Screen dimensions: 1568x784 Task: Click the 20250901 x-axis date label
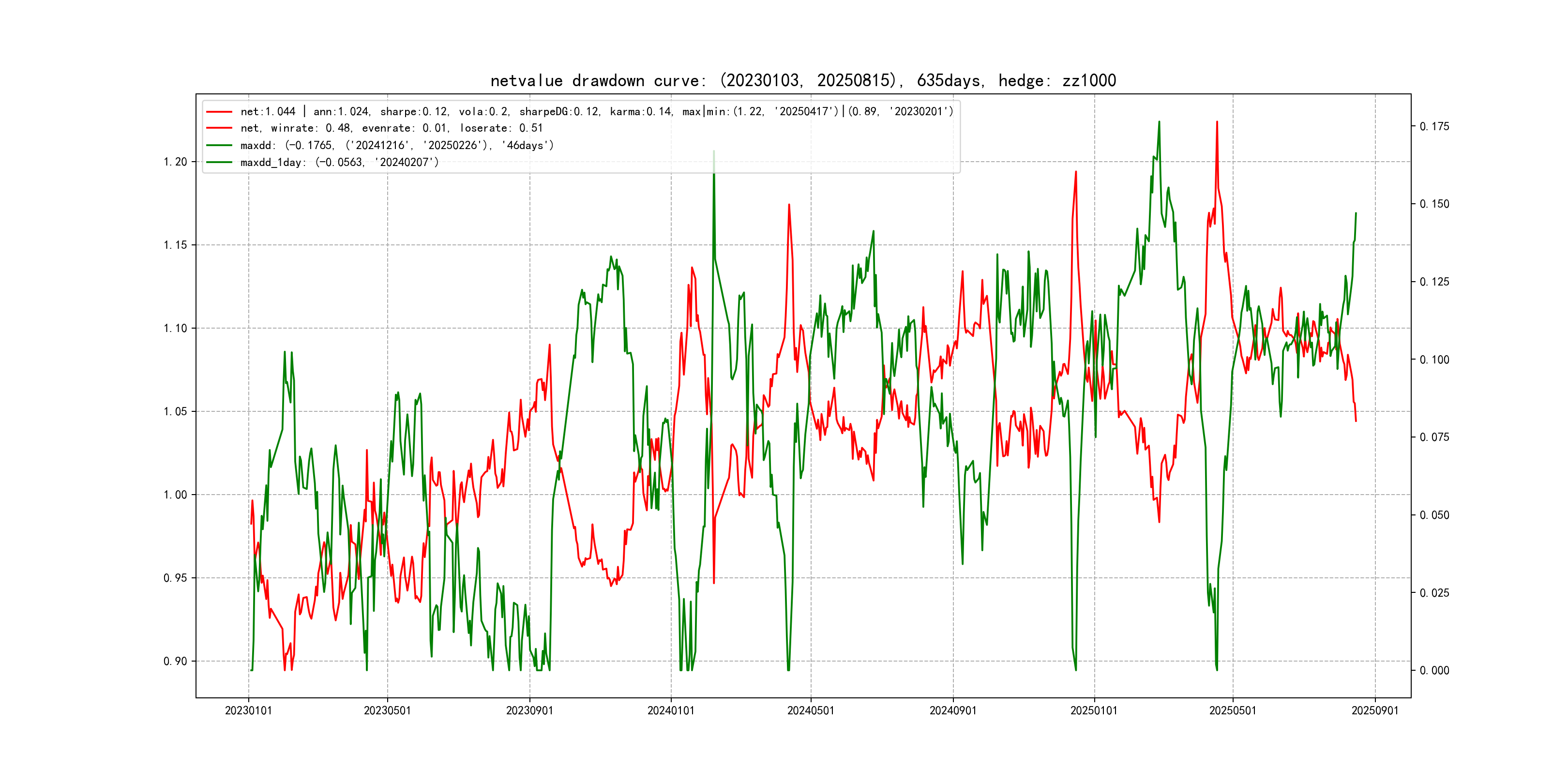tap(1375, 710)
